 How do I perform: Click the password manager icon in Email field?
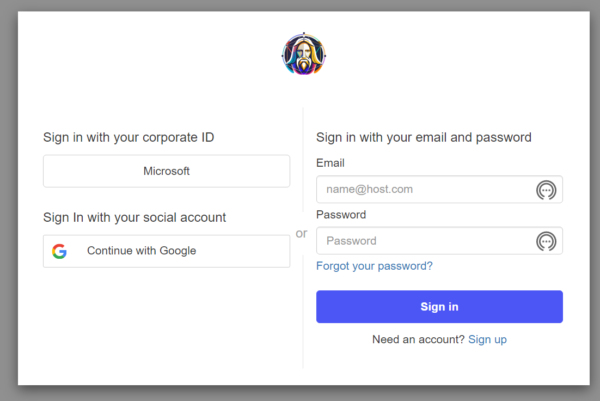(x=546, y=189)
